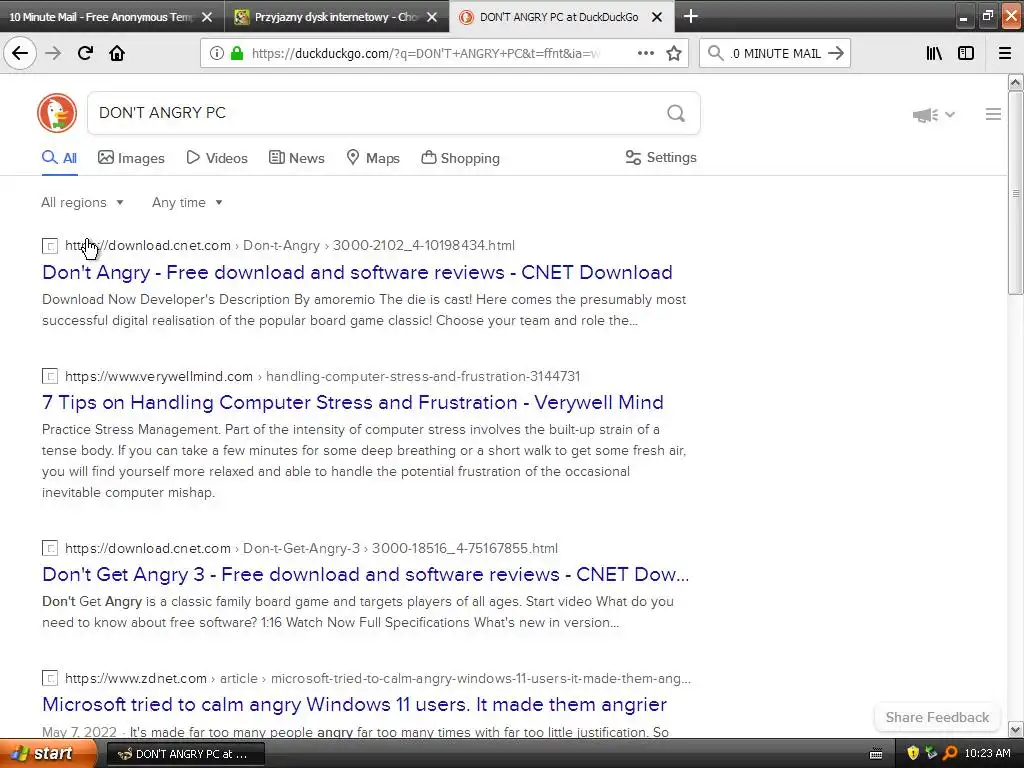
Task: Close the 10 Minute Mail tab
Action: click(x=207, y=17)
